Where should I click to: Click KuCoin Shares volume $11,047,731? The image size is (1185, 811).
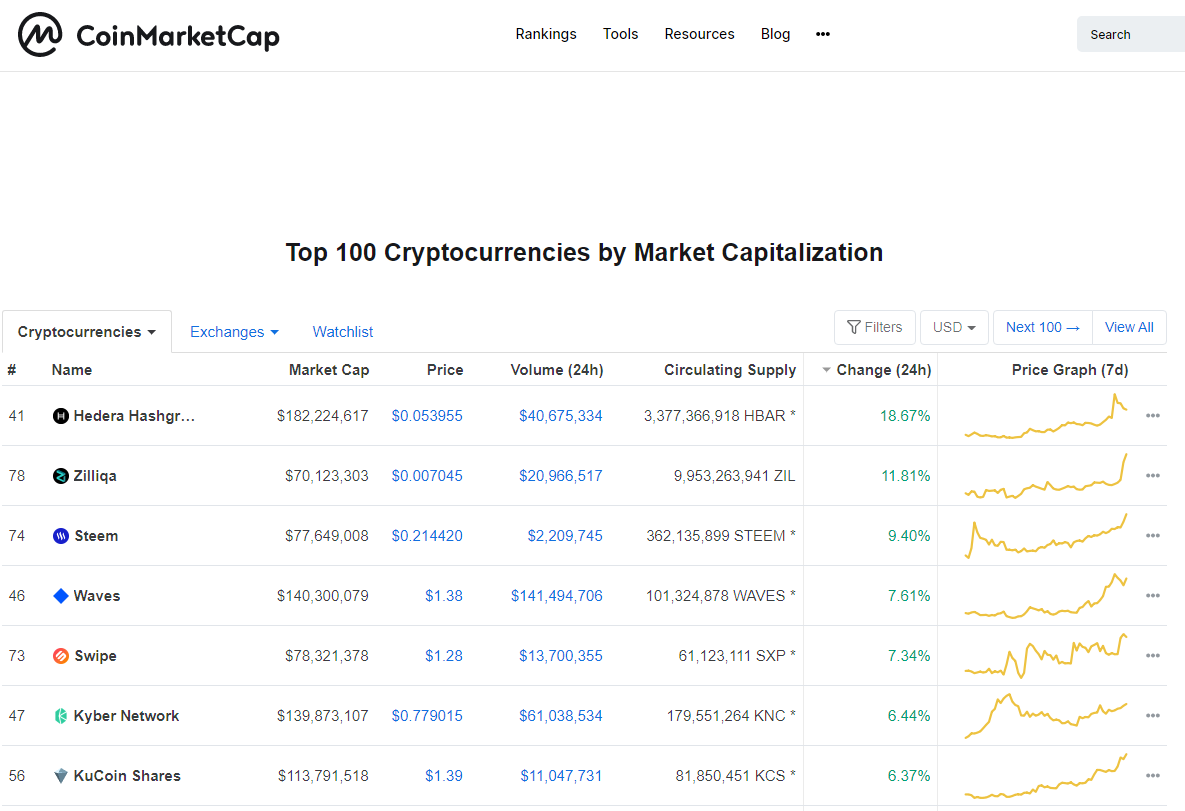562,775
